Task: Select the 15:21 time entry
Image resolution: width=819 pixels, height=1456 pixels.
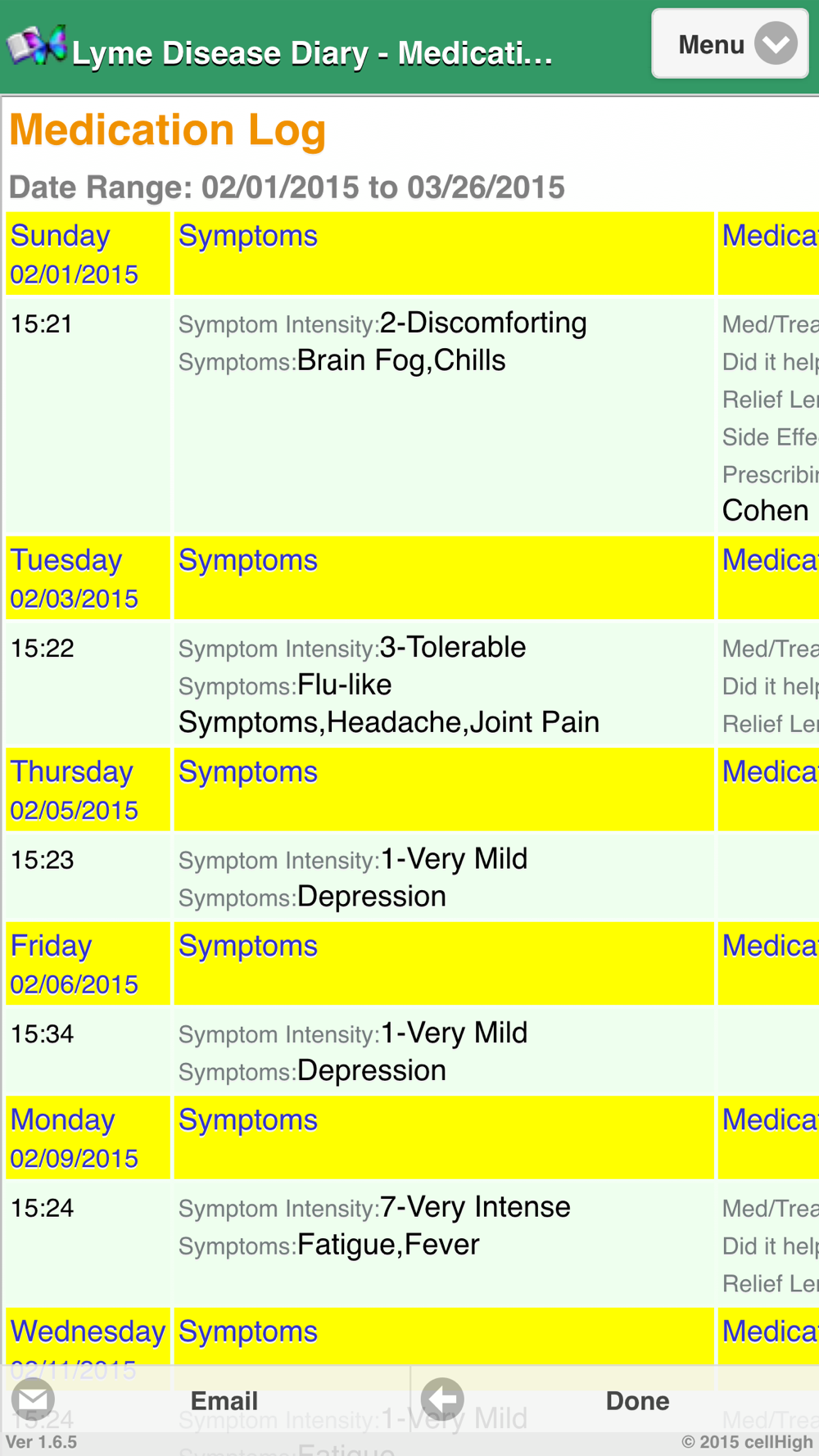Action: 42,324
